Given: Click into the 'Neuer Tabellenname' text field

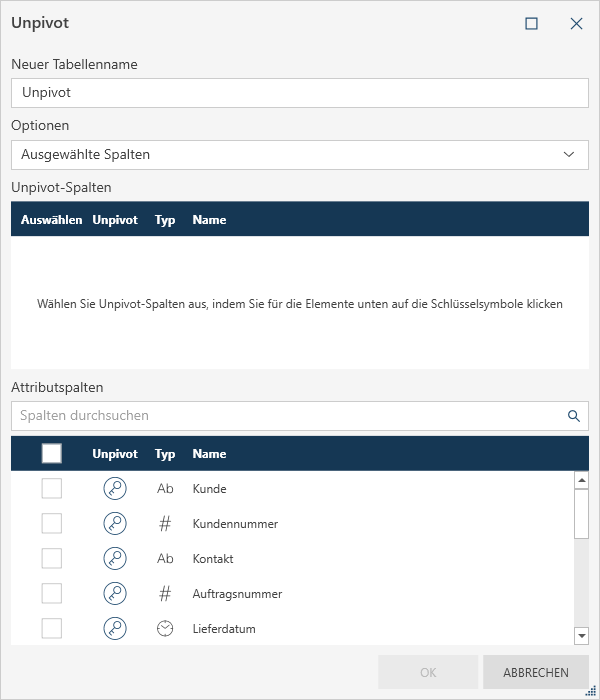Looking at the screenshot, I should 299,93.
